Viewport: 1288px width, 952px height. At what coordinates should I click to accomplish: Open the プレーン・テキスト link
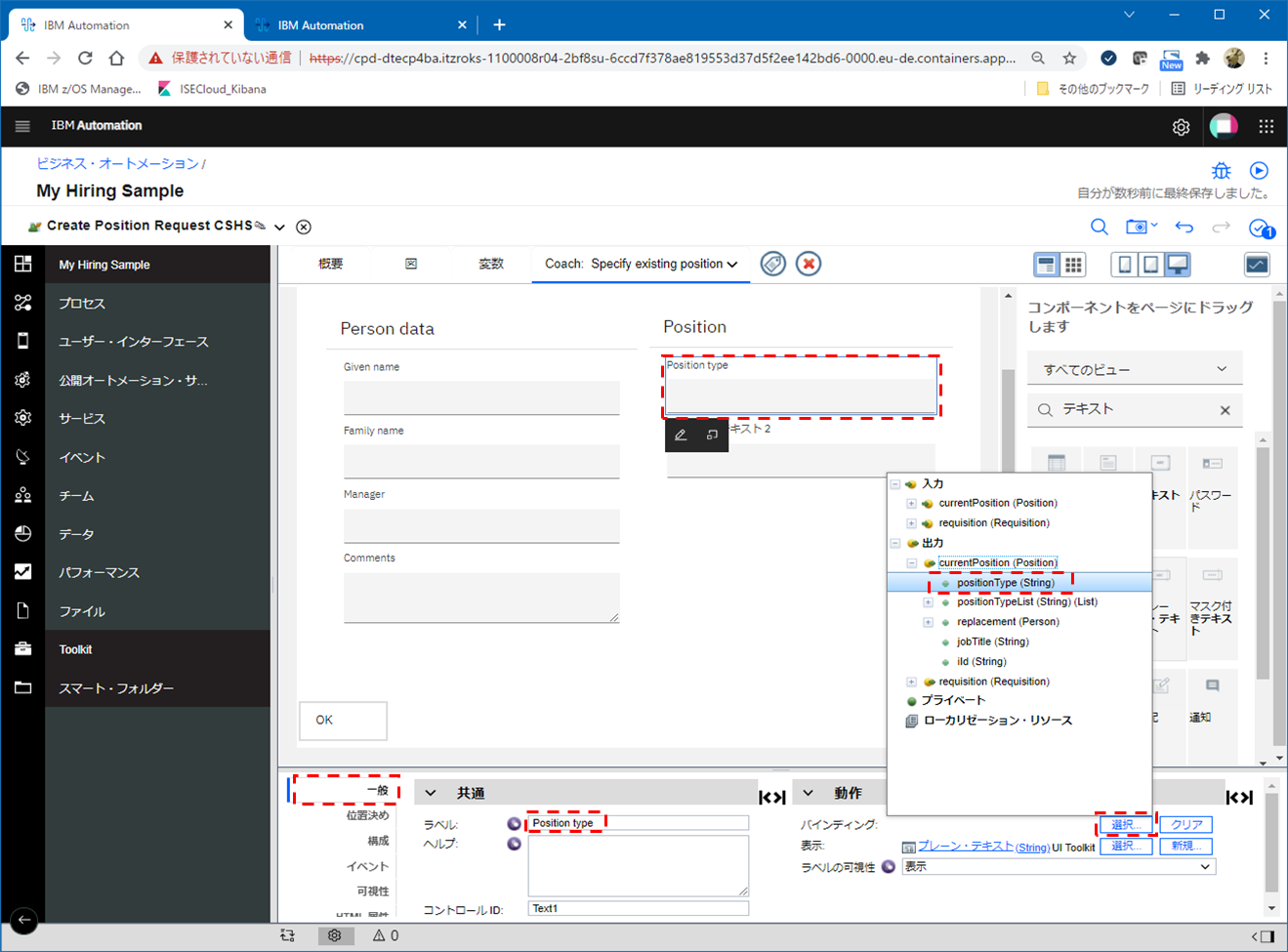point(965,847)
